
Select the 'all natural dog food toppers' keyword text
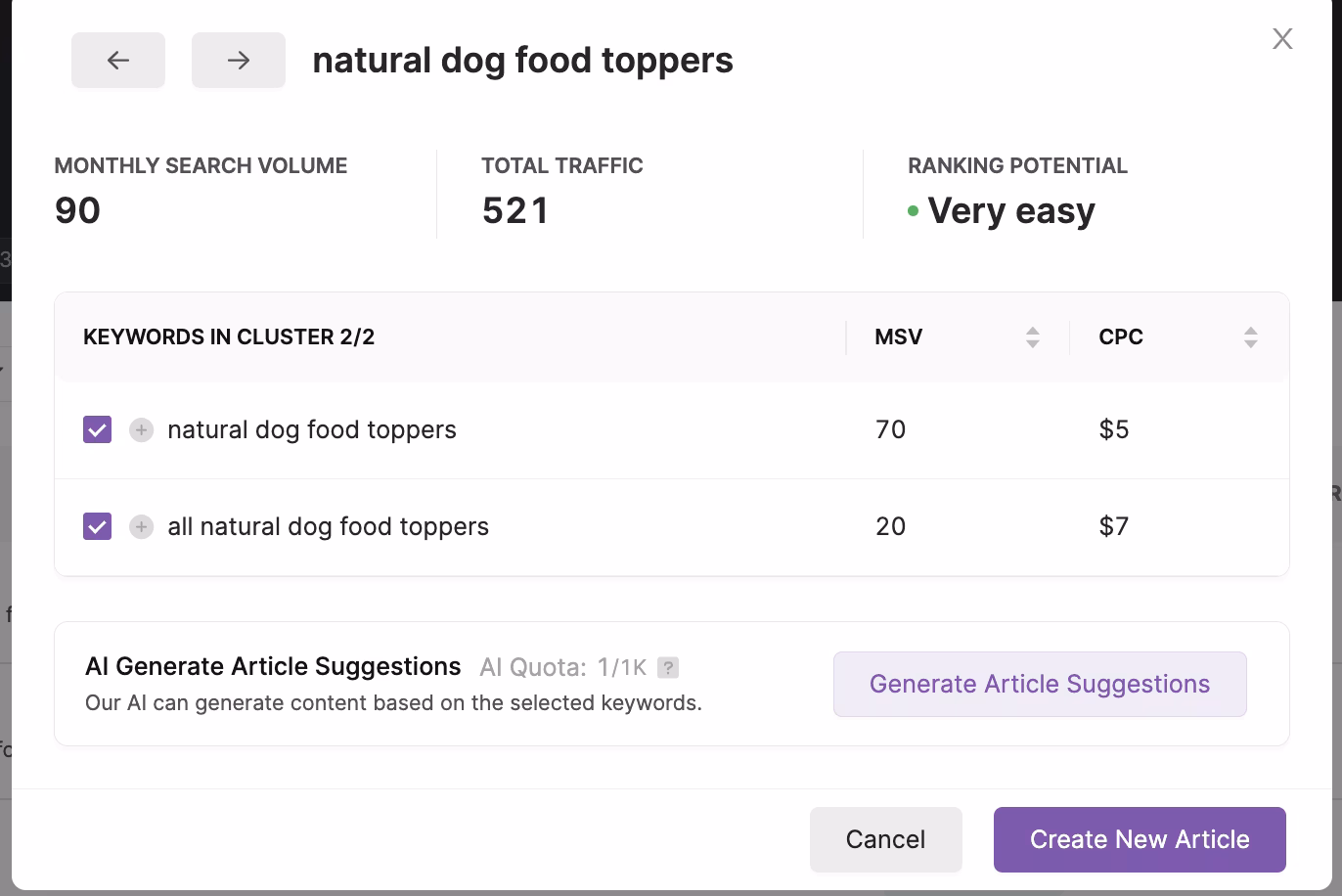click(x=328, y=527)
